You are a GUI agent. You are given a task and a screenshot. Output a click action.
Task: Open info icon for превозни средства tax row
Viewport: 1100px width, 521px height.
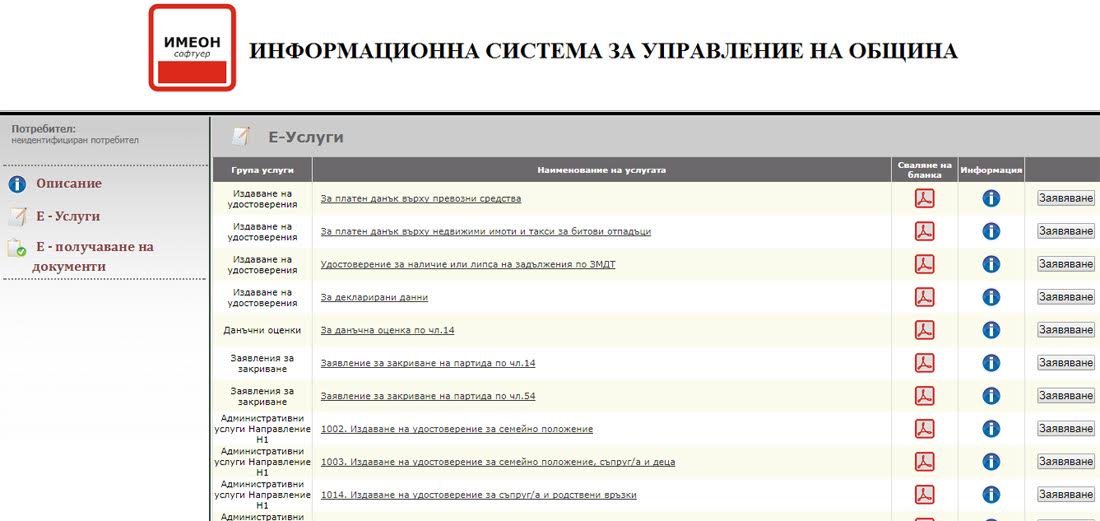coord(991,198)
